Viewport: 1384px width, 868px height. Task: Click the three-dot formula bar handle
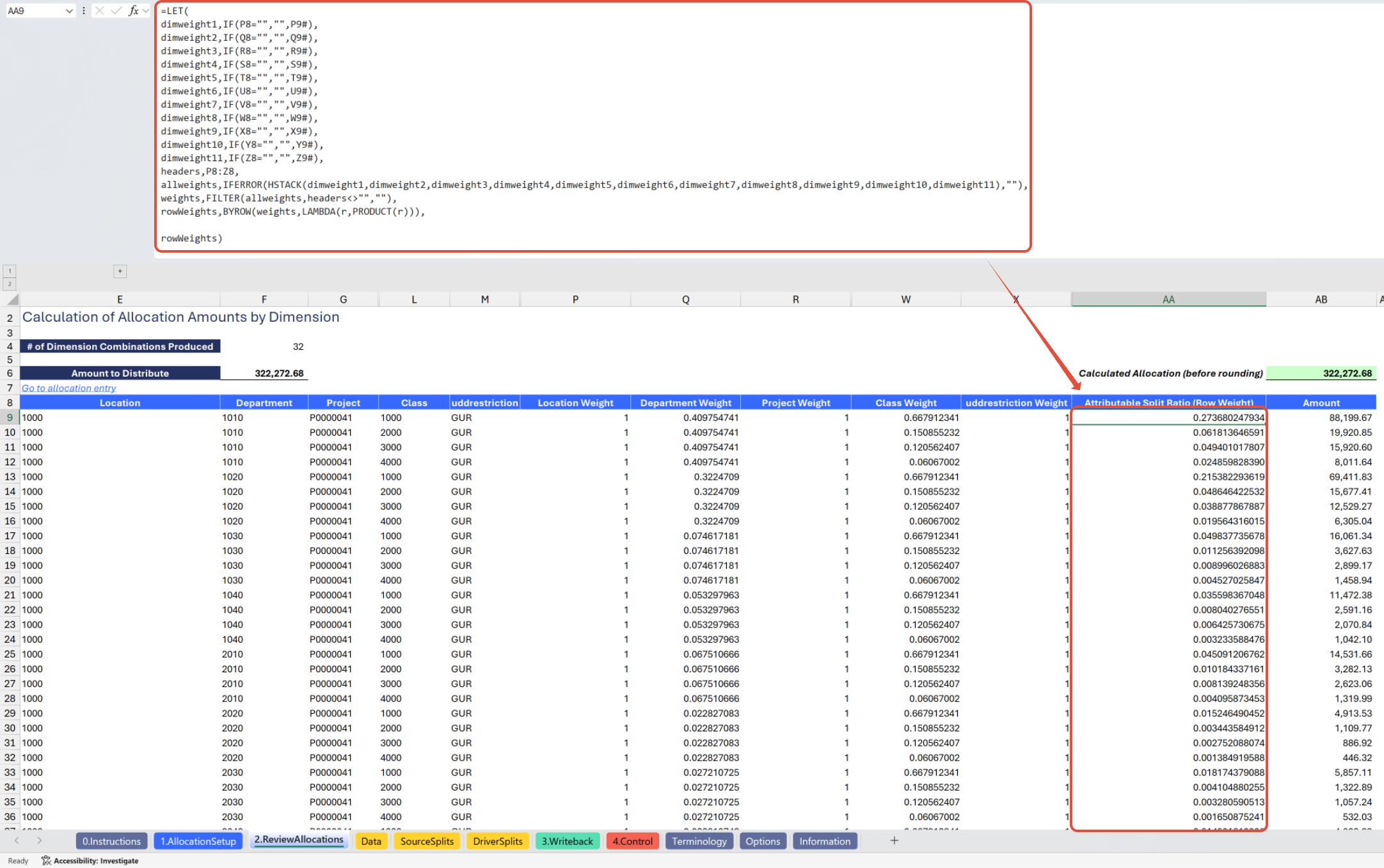84,11
